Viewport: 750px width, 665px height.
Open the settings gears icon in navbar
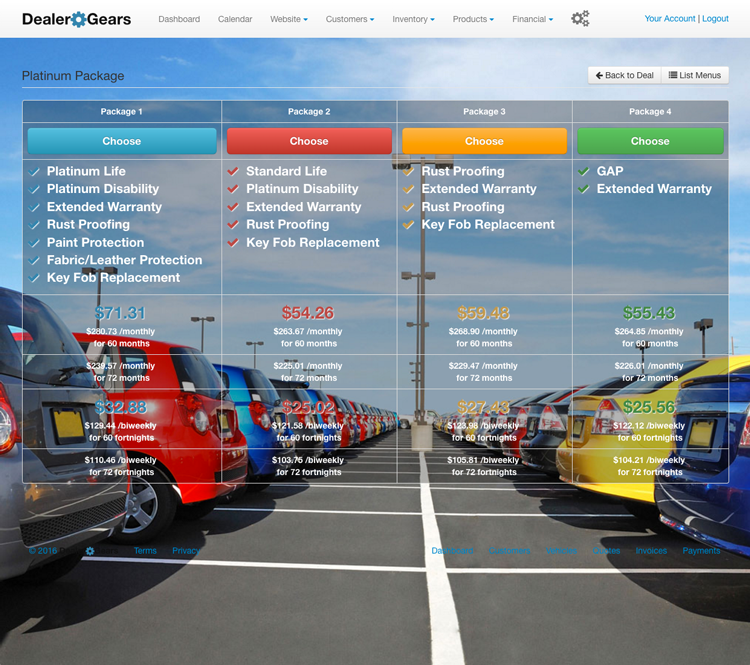pyautogui.click(x=580, y=19)
